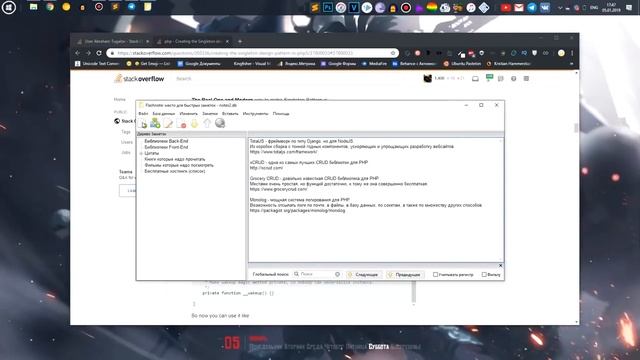The width and height of the screenshot is (640, 360).
Task: Open Stack Overflow user avatar profile
Action: (427, 78)
